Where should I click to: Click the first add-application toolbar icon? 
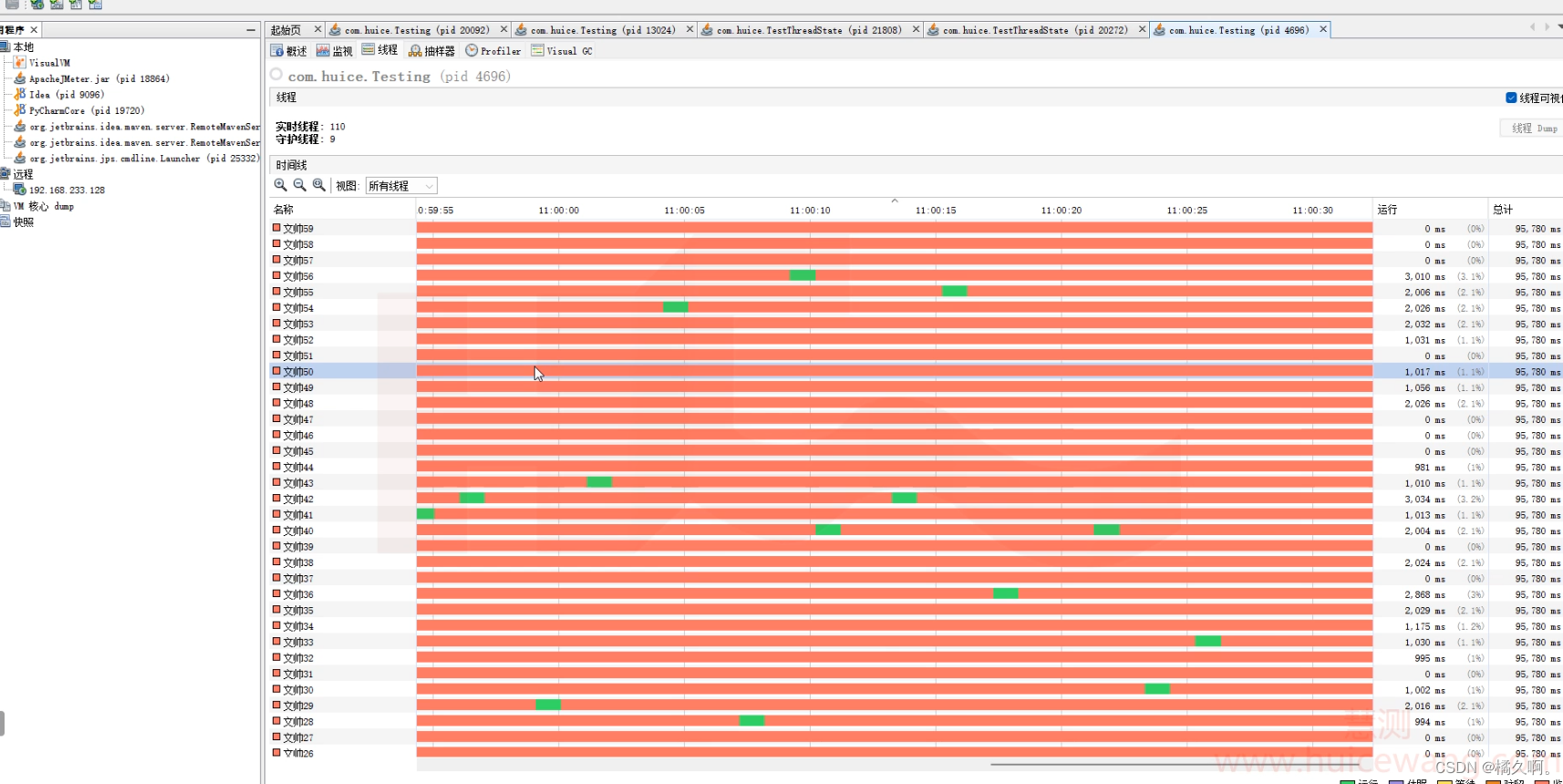(x=36, y=5)
